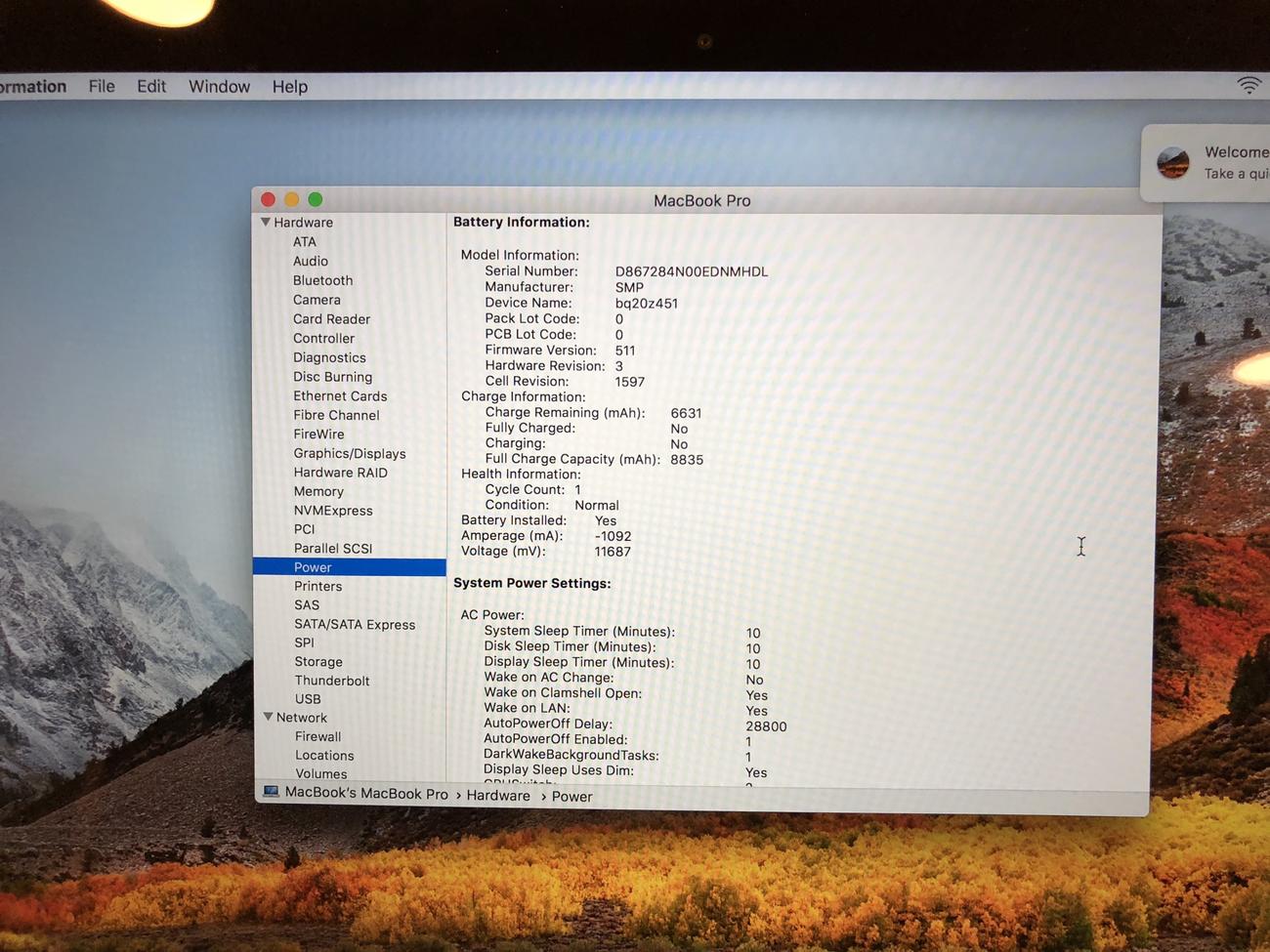Click the MacBook Pro window title

click(702, 200)
